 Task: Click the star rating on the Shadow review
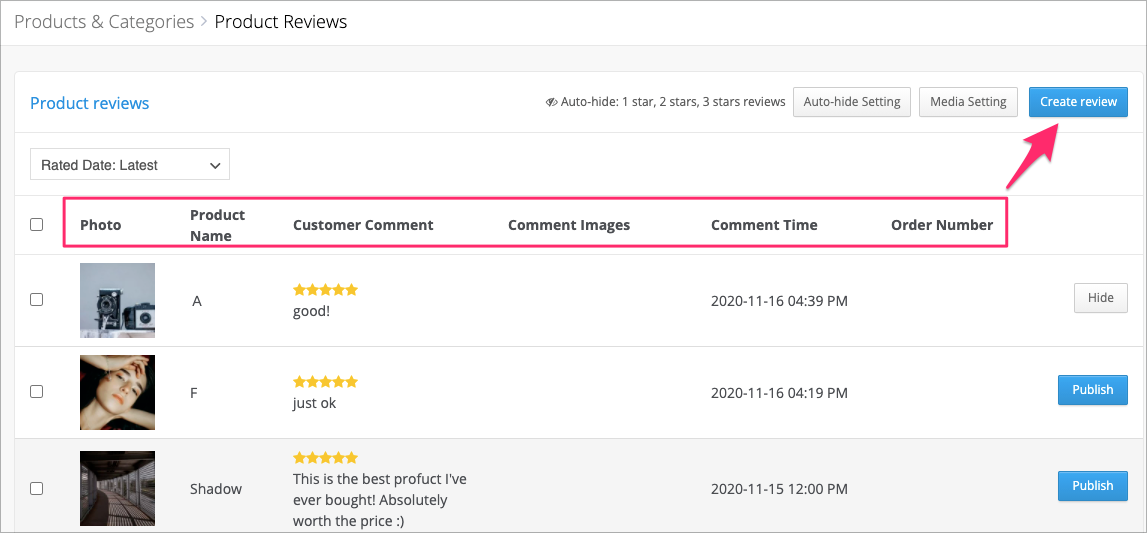point(326,458)
